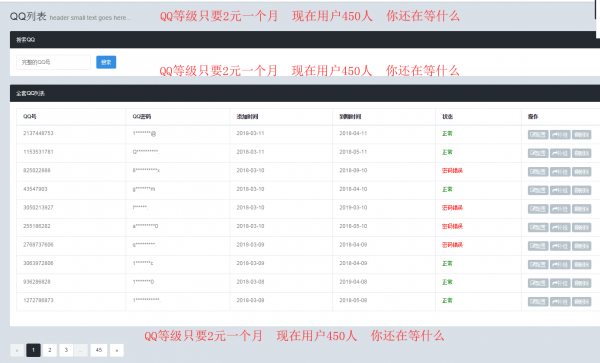Delete the row for QQ 825022888
The height and width of the screenshot is (363, 600).
[582, 172]
